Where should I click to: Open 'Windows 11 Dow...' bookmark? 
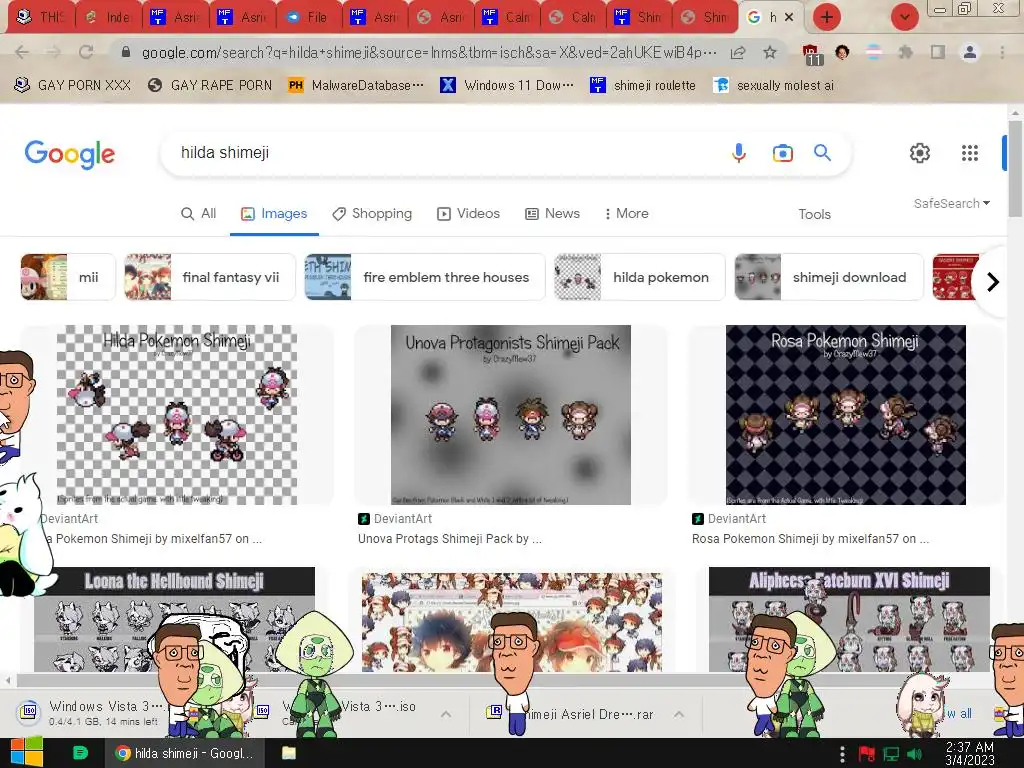tap(507, 85)
